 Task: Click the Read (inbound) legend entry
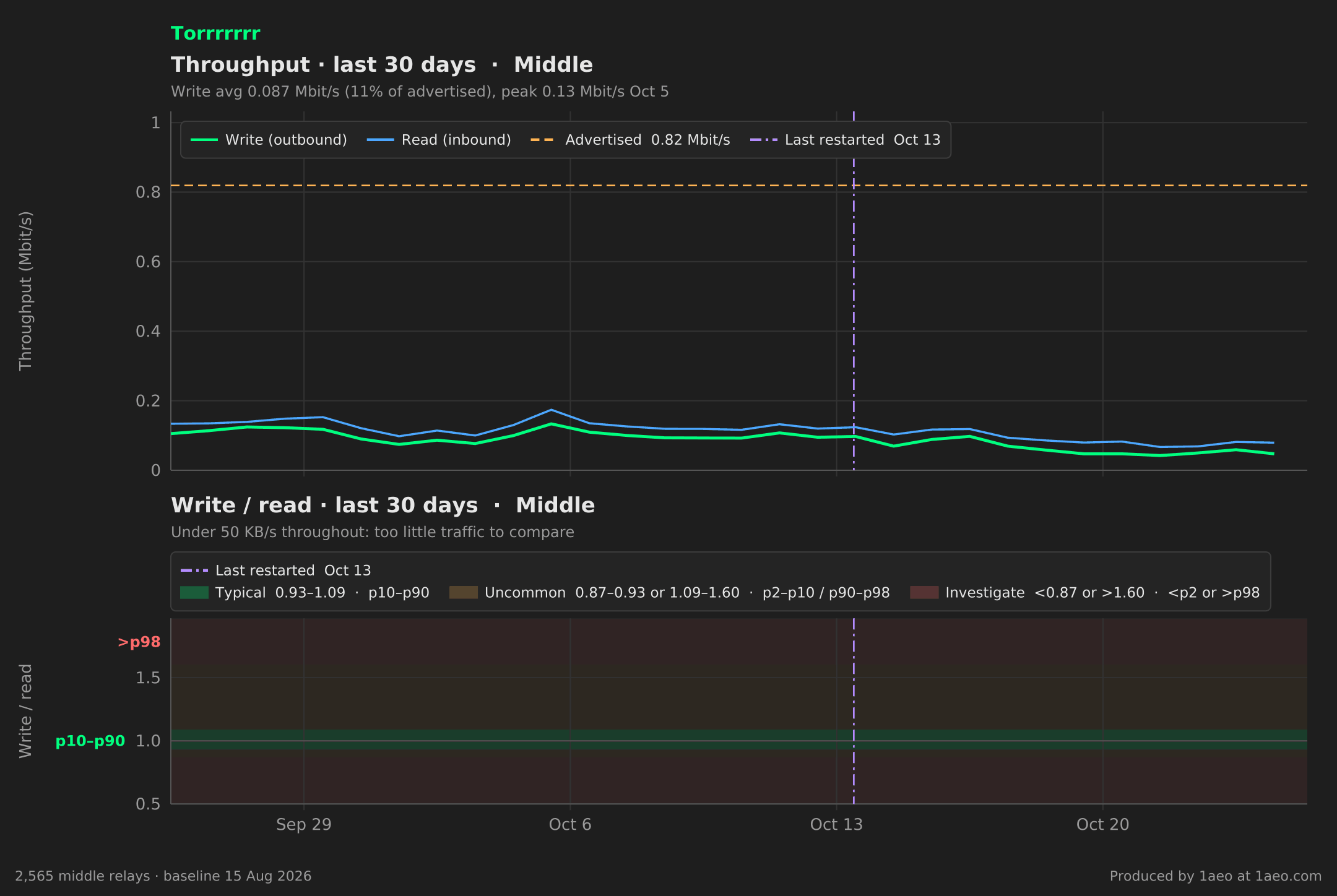click(x=439, y=140)
